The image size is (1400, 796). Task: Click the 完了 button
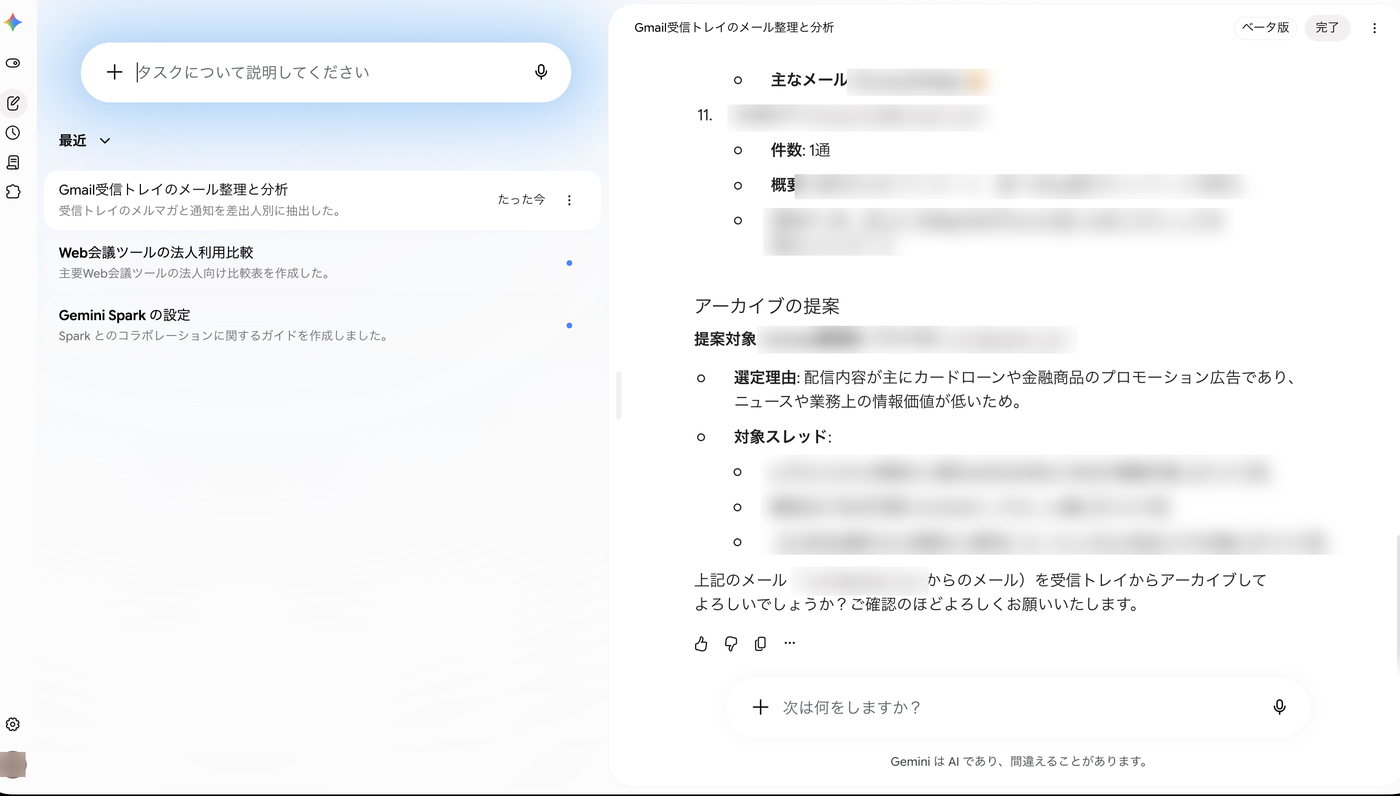coord(1327,28)
